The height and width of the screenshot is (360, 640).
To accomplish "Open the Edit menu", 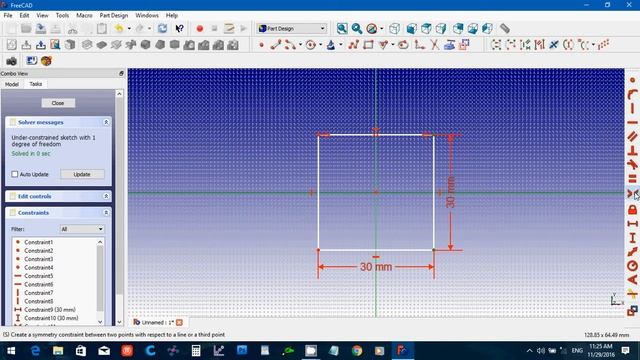I will 24,15.
